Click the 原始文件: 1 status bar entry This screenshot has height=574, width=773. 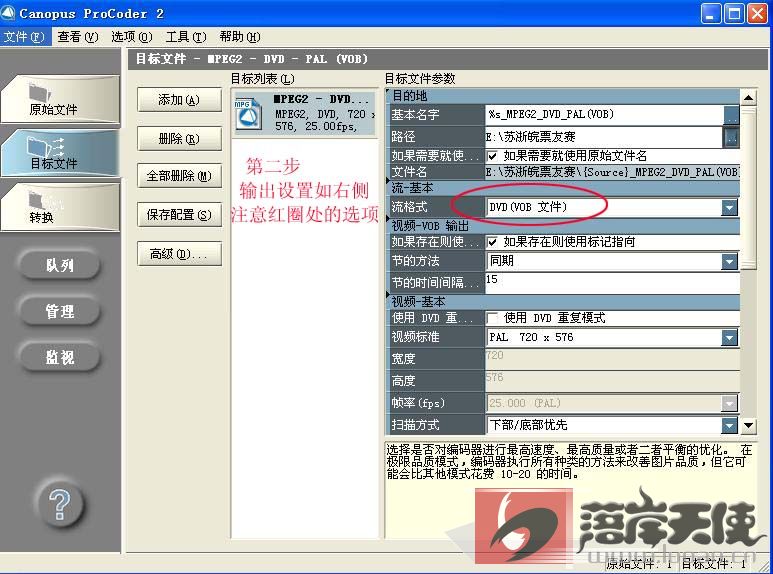(x=639, y=564)
